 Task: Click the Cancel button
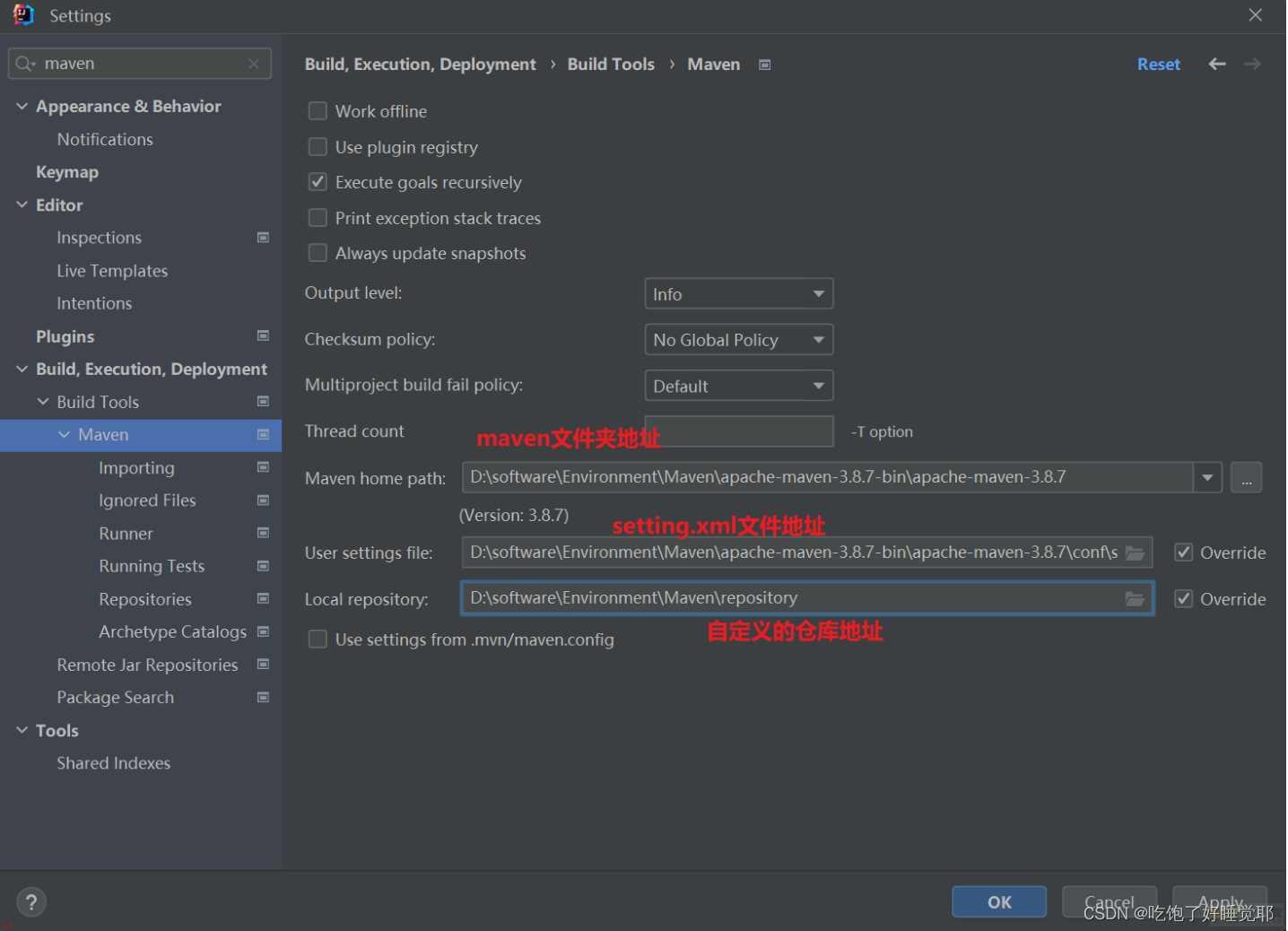click(1110, 902)
